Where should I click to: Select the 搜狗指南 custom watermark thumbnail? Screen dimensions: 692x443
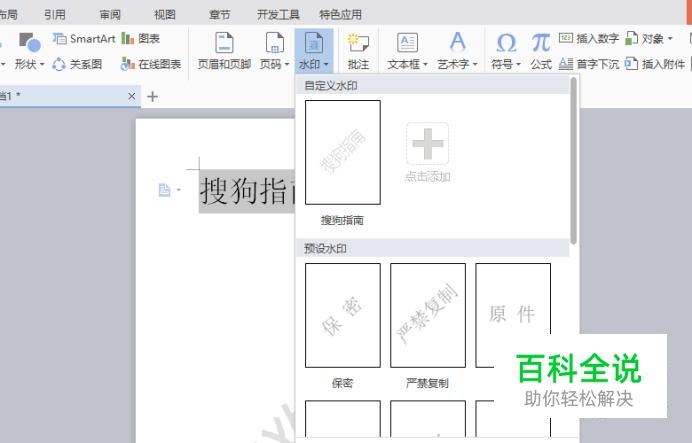342,152
